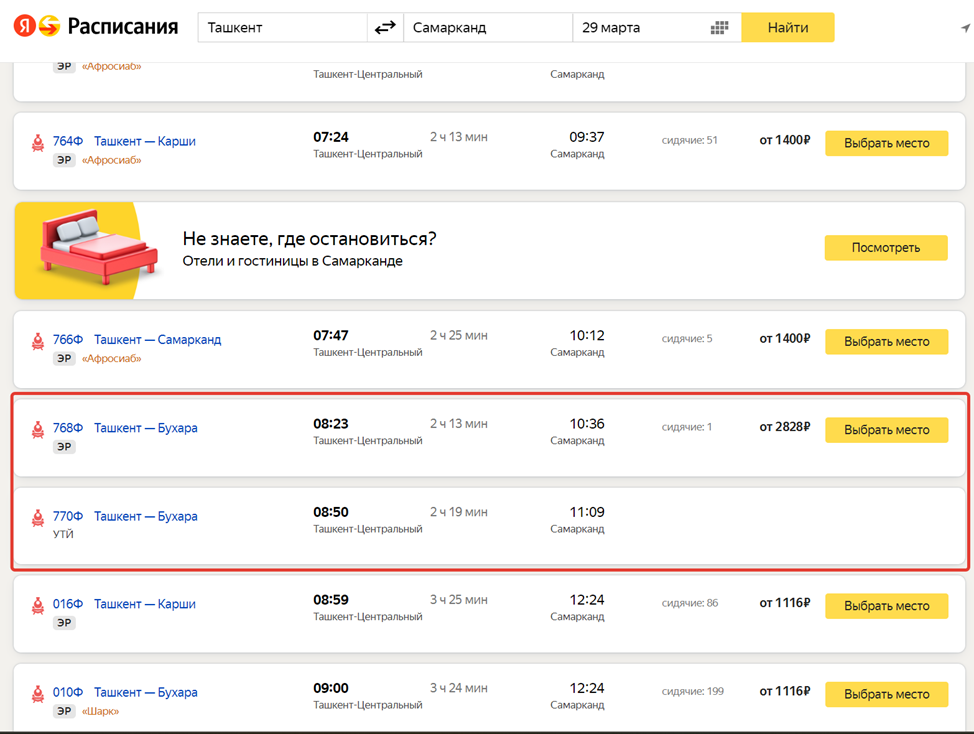Click the train icon for 764Ф

coord(38,142)
